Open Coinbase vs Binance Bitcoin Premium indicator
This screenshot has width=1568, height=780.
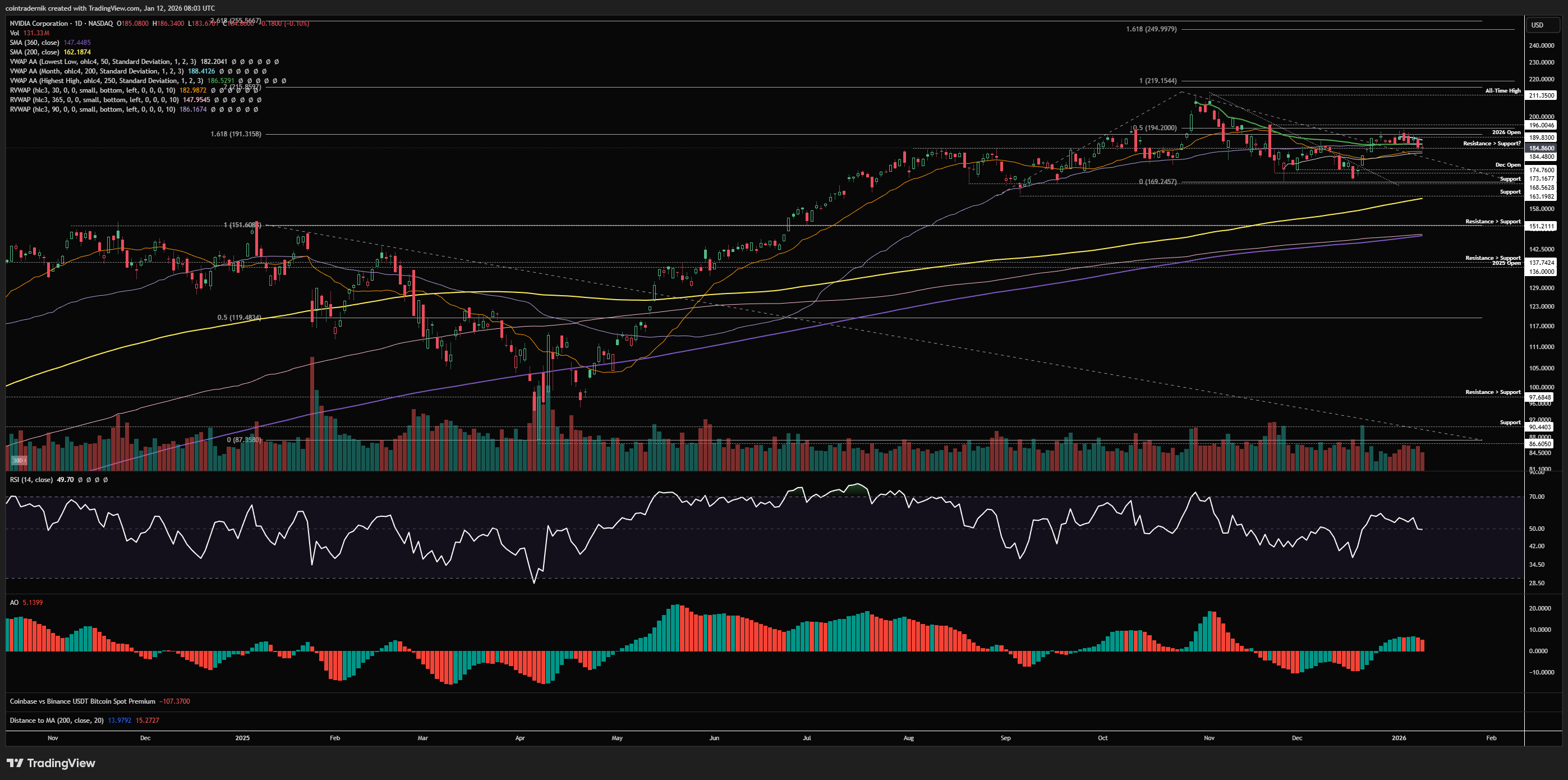coord(82,701)
